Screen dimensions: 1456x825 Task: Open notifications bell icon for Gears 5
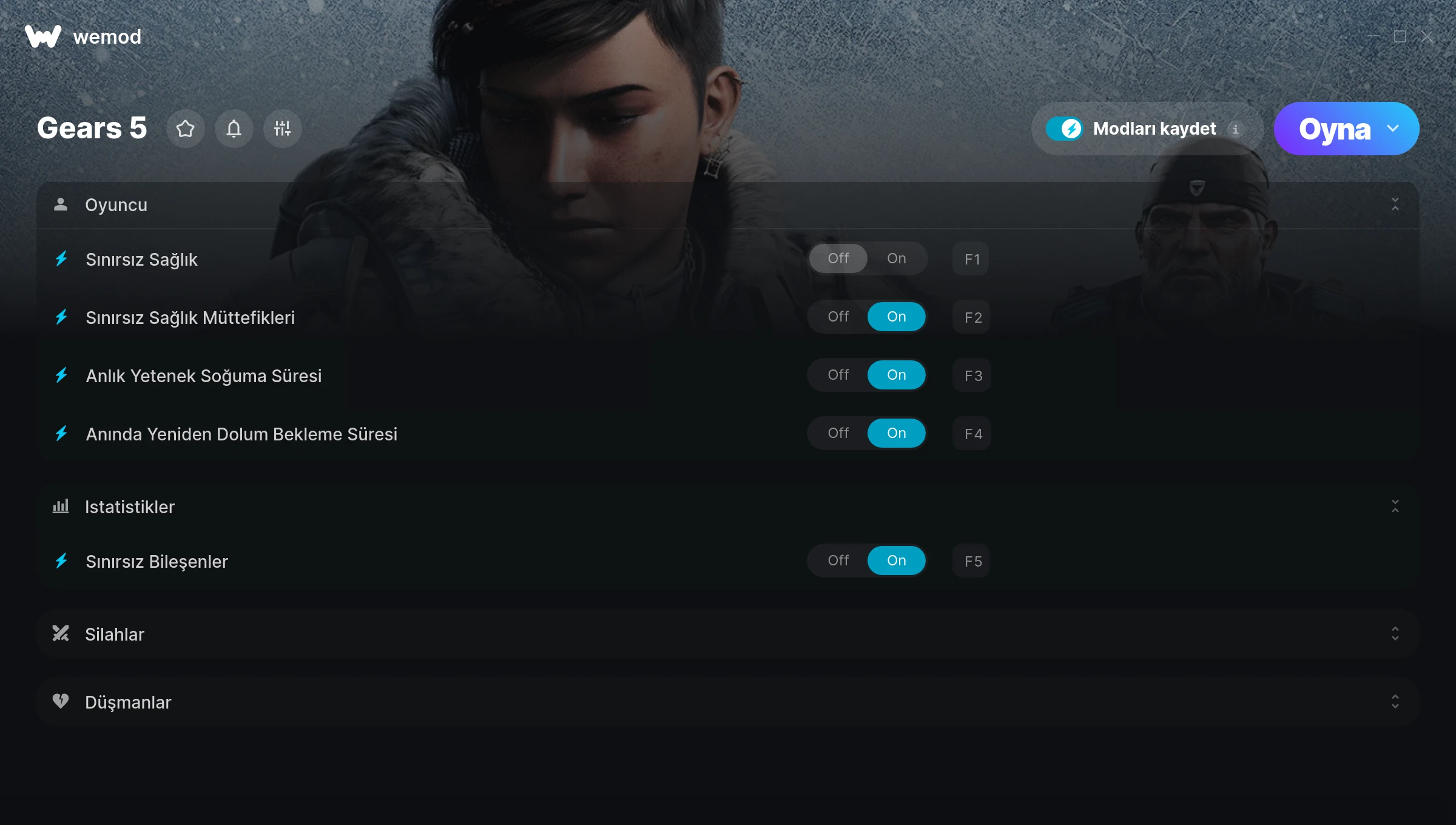point(234,129)
